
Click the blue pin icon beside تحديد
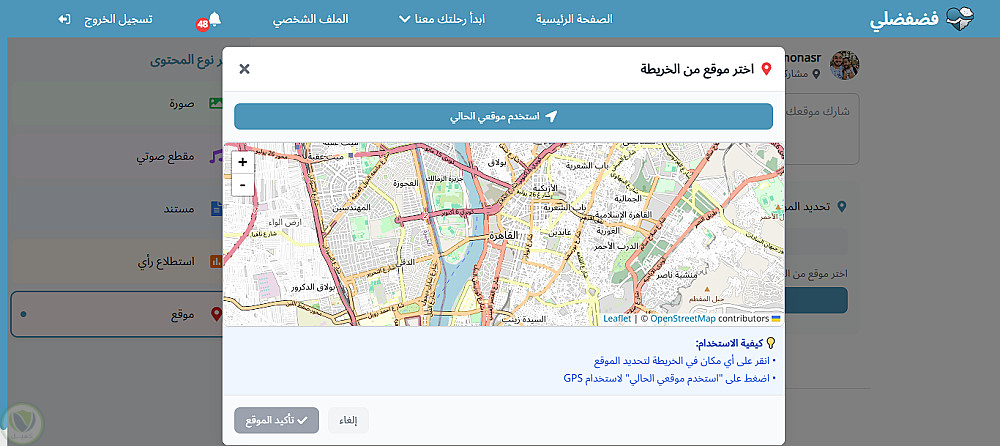[842, 207]
